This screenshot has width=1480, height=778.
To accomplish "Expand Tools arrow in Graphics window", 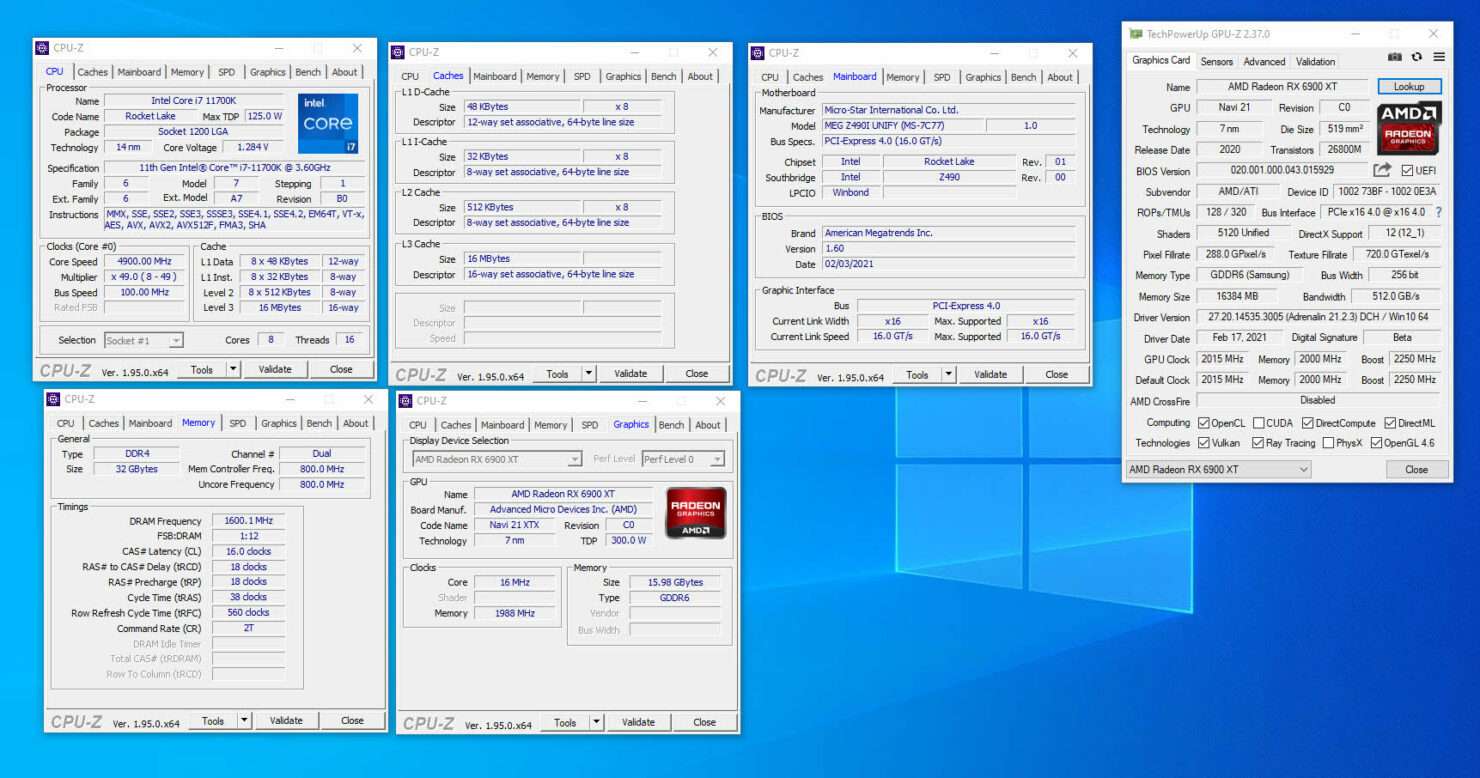I will [x=596, y=722].
